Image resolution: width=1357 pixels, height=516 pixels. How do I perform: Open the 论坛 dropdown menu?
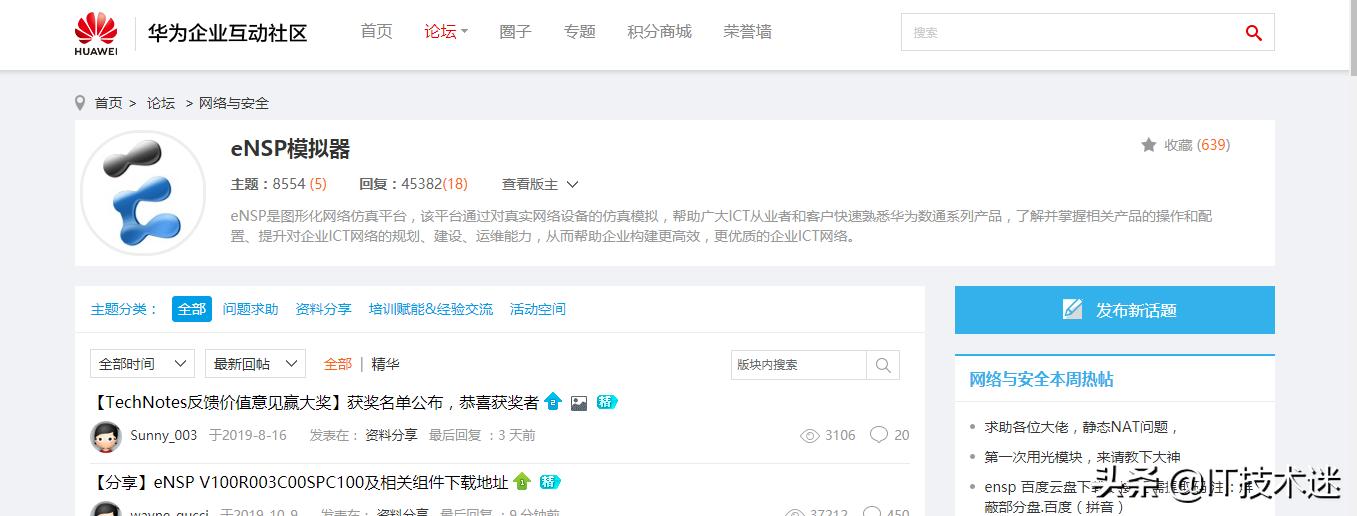pos(446,32)
